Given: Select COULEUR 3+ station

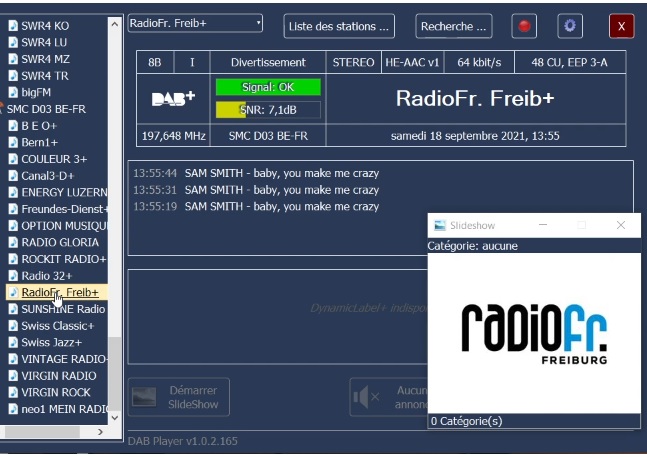Looking at the screenshot, I should click(54, 159).
